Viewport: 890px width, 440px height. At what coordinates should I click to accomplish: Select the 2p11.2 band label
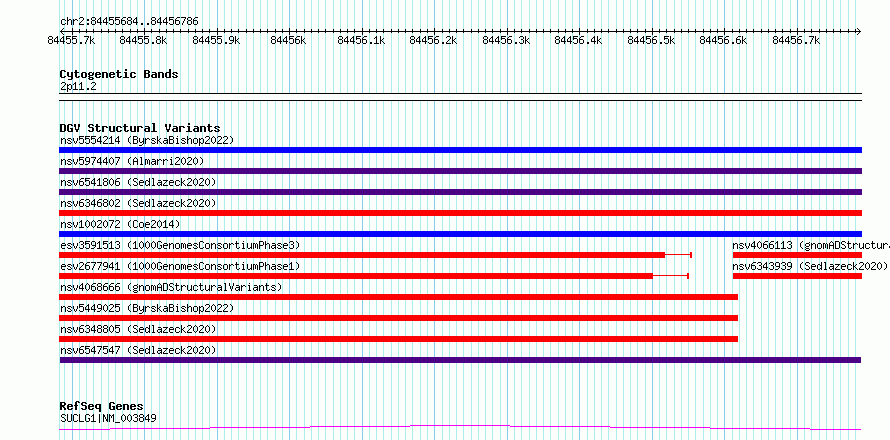tap(78, 86)
